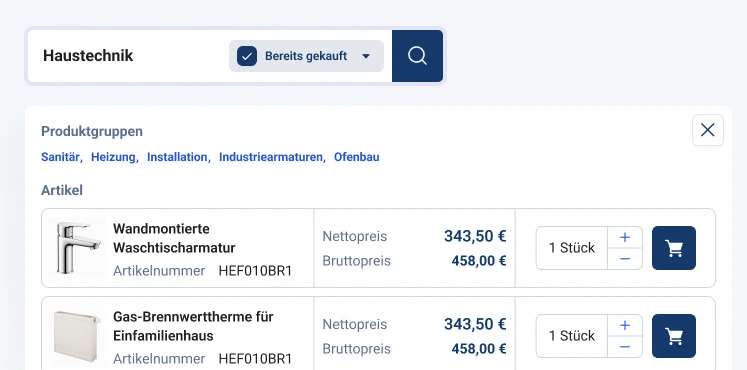Image resolution: width=747 pixels, height=370 pixels.
Task: Open the Heizung product group
Action: click(x=113, y=157)
